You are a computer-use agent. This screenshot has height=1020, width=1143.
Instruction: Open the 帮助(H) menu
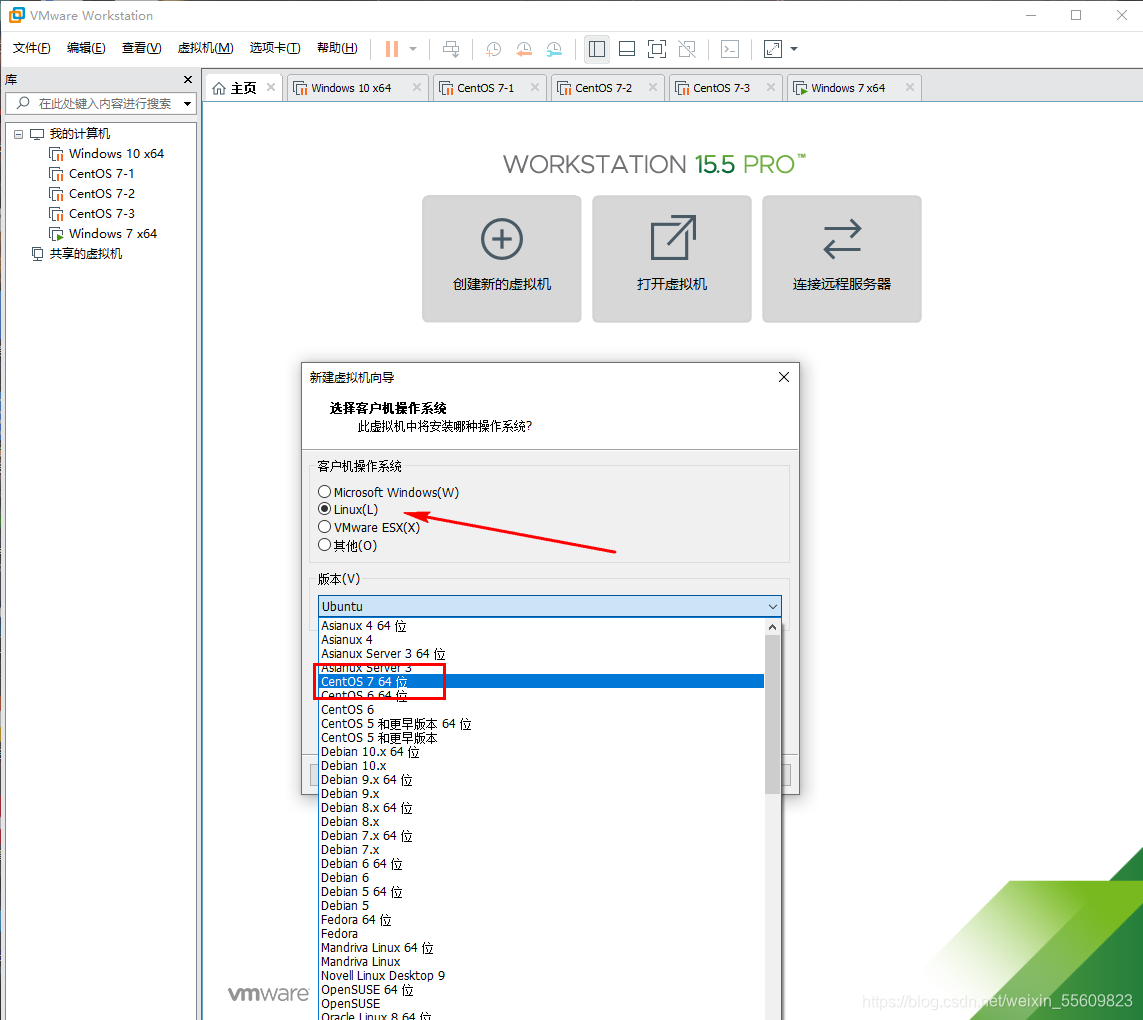pyautogui.click(x=337, y=48)
